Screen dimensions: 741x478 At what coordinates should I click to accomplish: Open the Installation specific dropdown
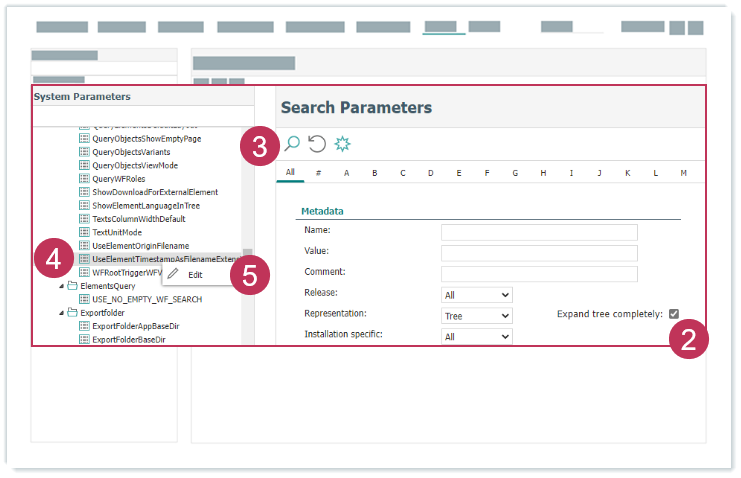(476, 337)
